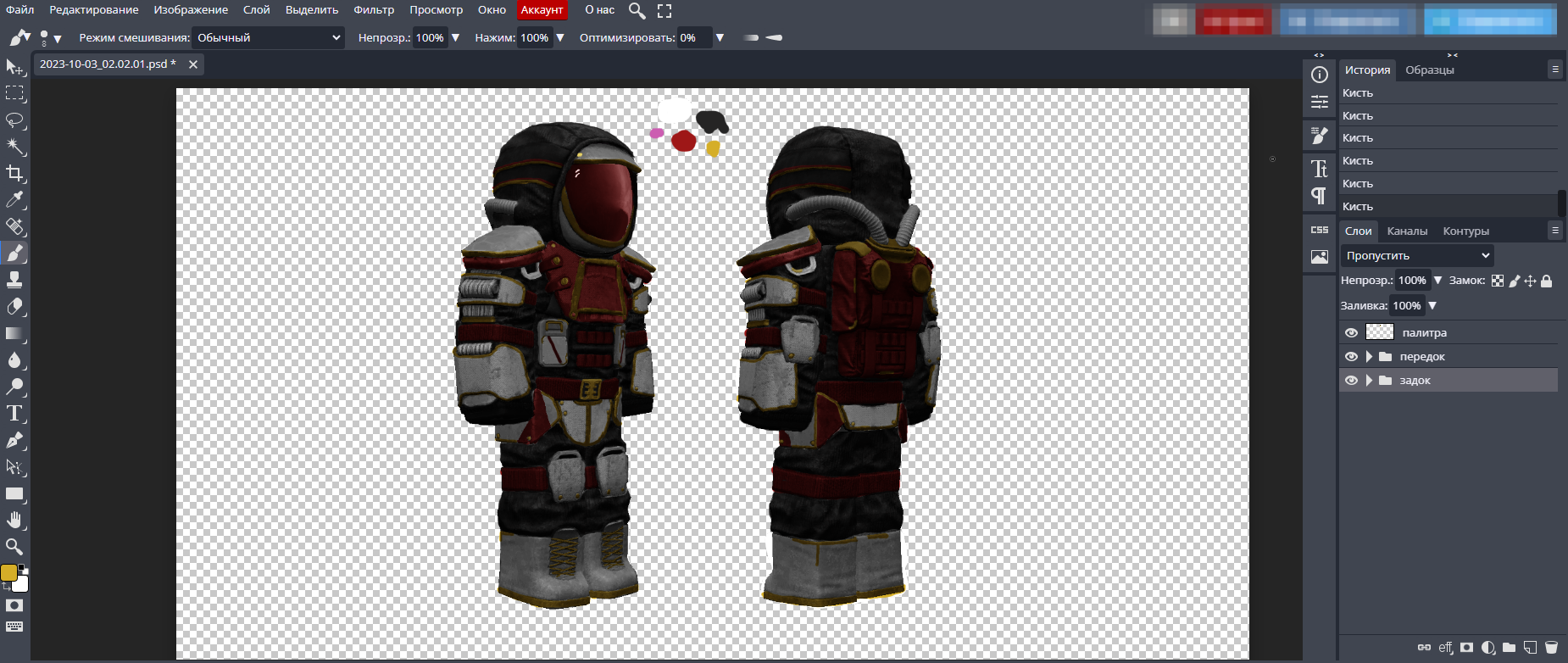
Task: Expand the задок folder
Action: coord(1369,380)
